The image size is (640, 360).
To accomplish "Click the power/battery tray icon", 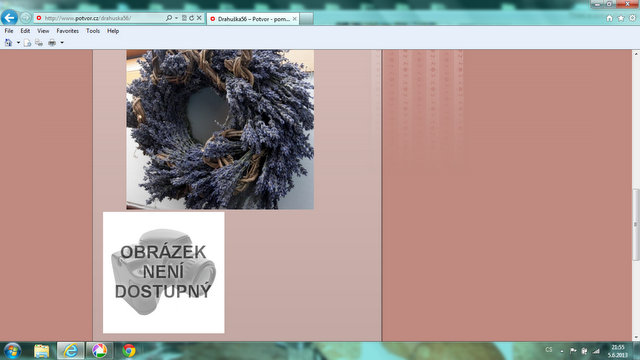I will 584,351.
